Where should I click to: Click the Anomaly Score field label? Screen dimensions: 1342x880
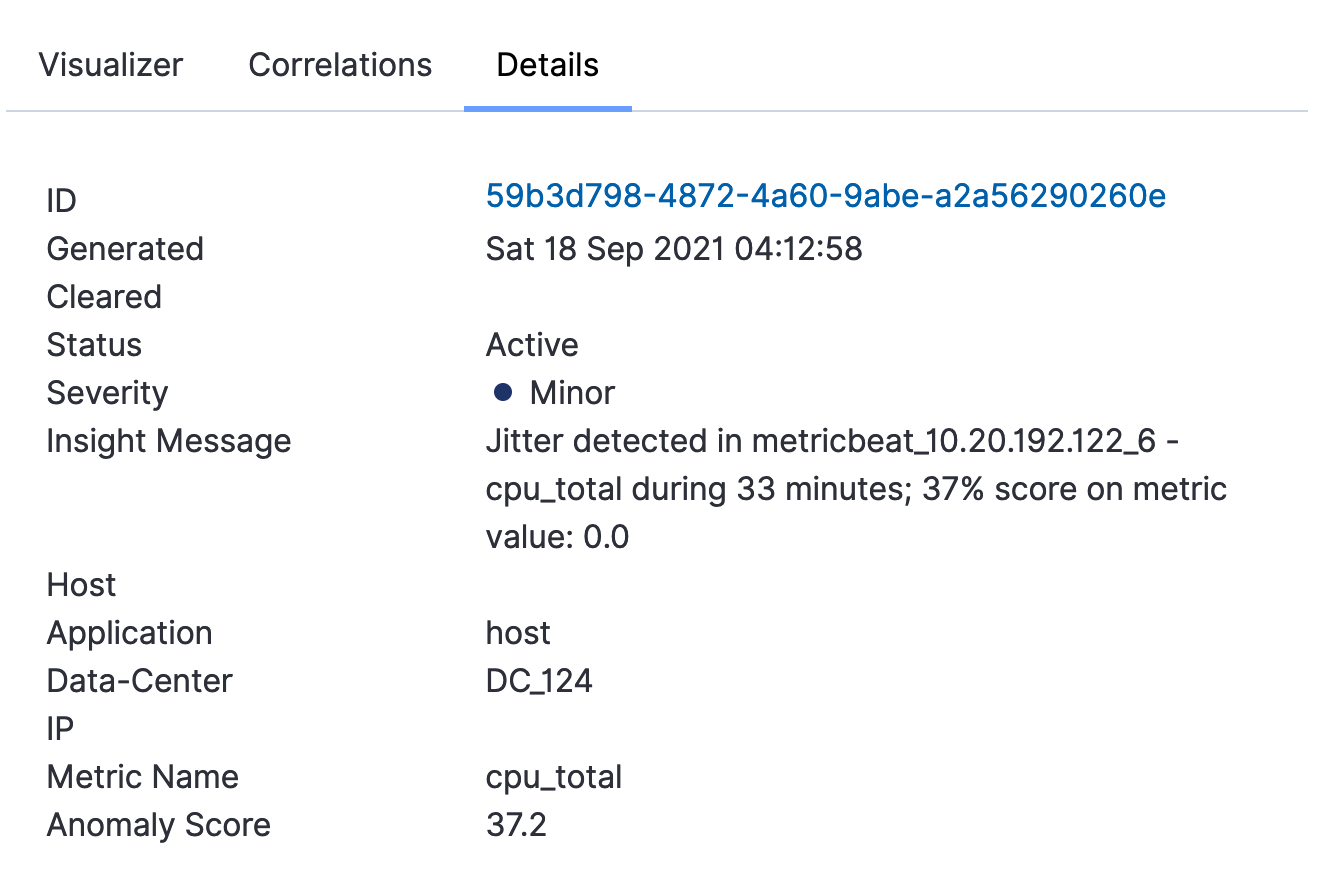[158, 825]
